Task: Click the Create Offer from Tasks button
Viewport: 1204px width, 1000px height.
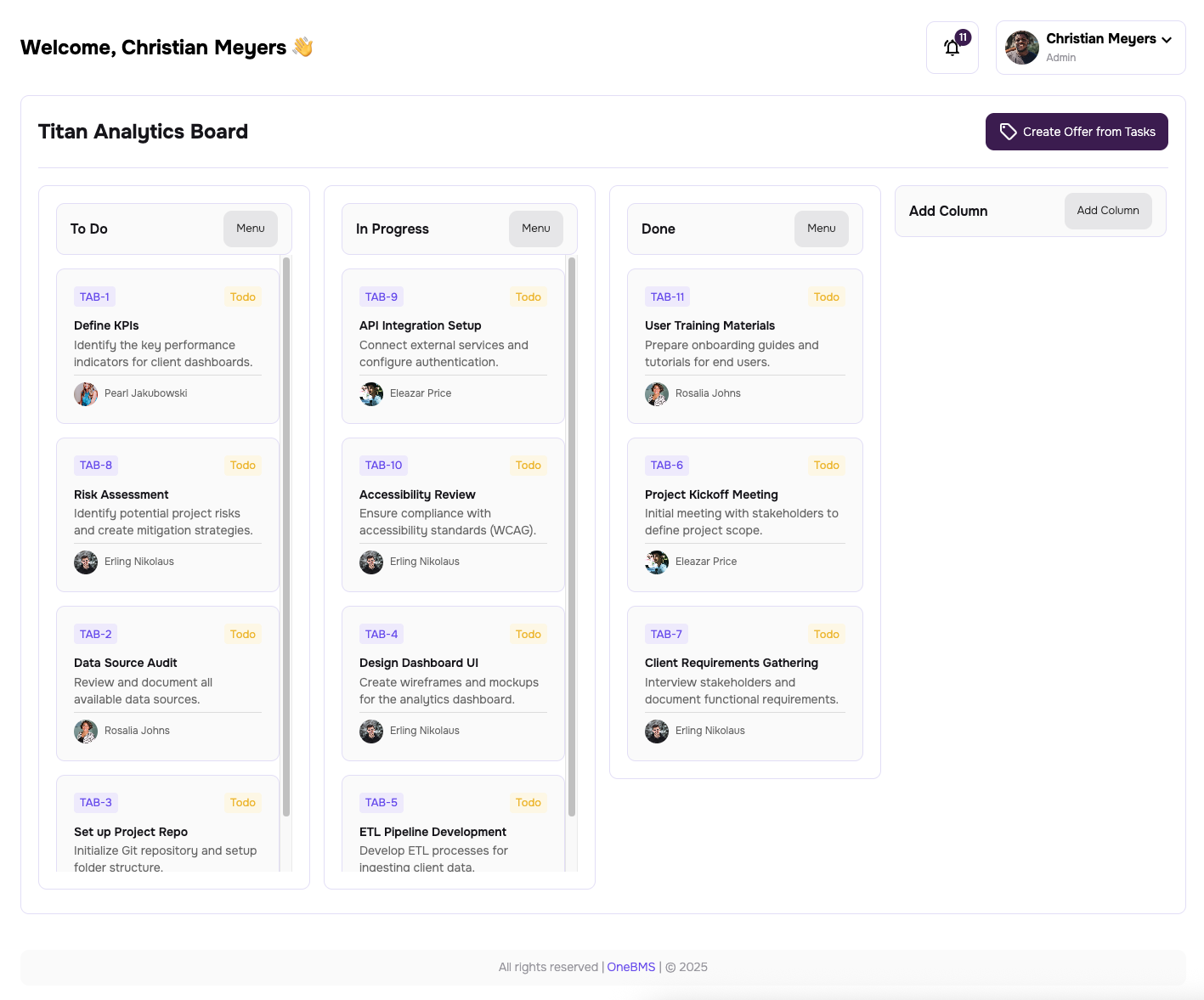Action: pos(1077,132)
